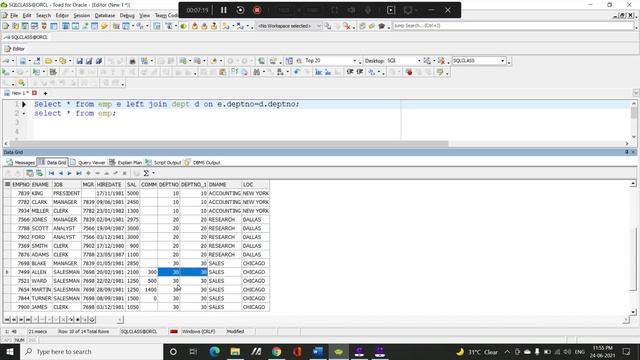Select the SCOTT employee name cell
The width and height of the screenshot is (640, 360).
point(41,229)
